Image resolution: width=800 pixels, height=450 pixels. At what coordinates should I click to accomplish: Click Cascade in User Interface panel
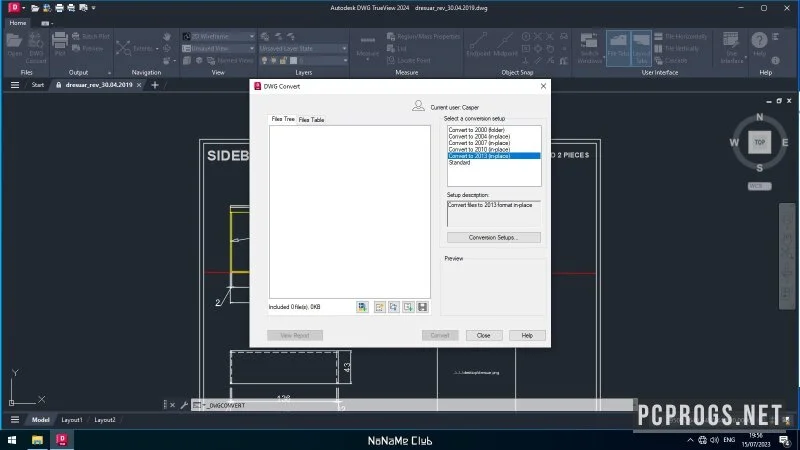point(670,60)
